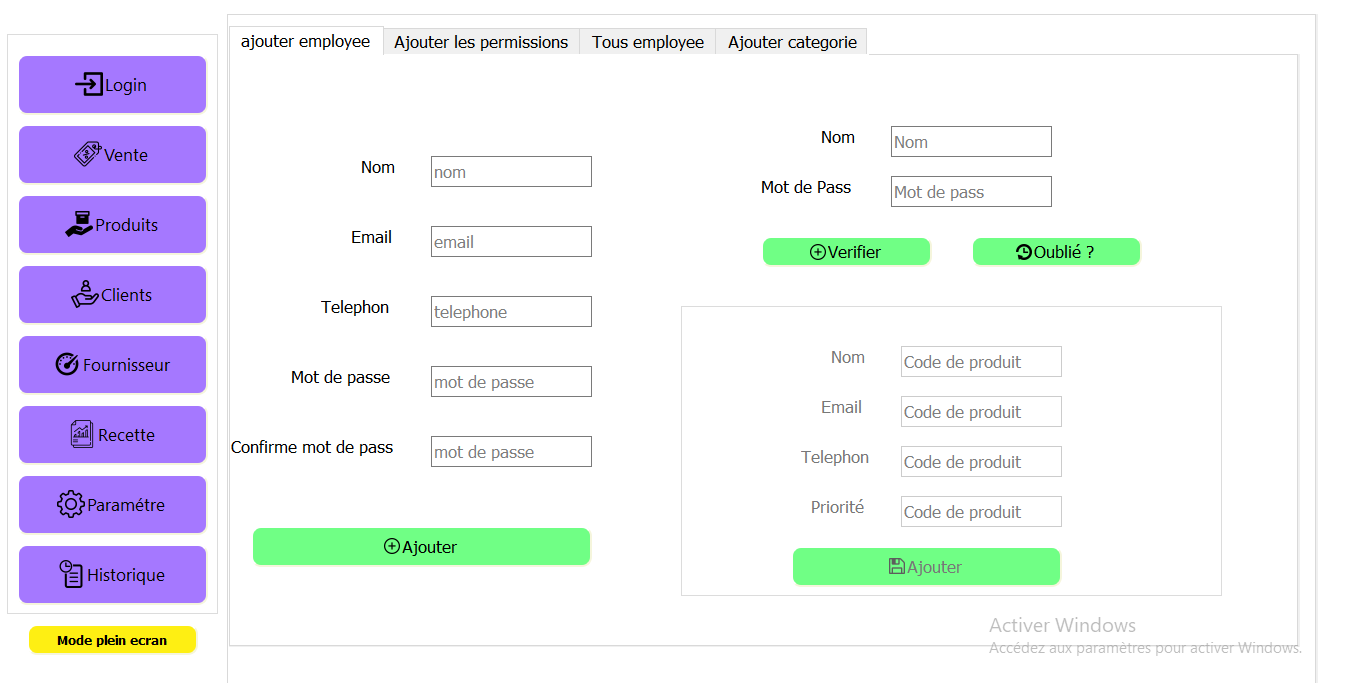Activate Mode plein ecran
Viewport: 1355px width, 683px height.
tap(112, 639)
